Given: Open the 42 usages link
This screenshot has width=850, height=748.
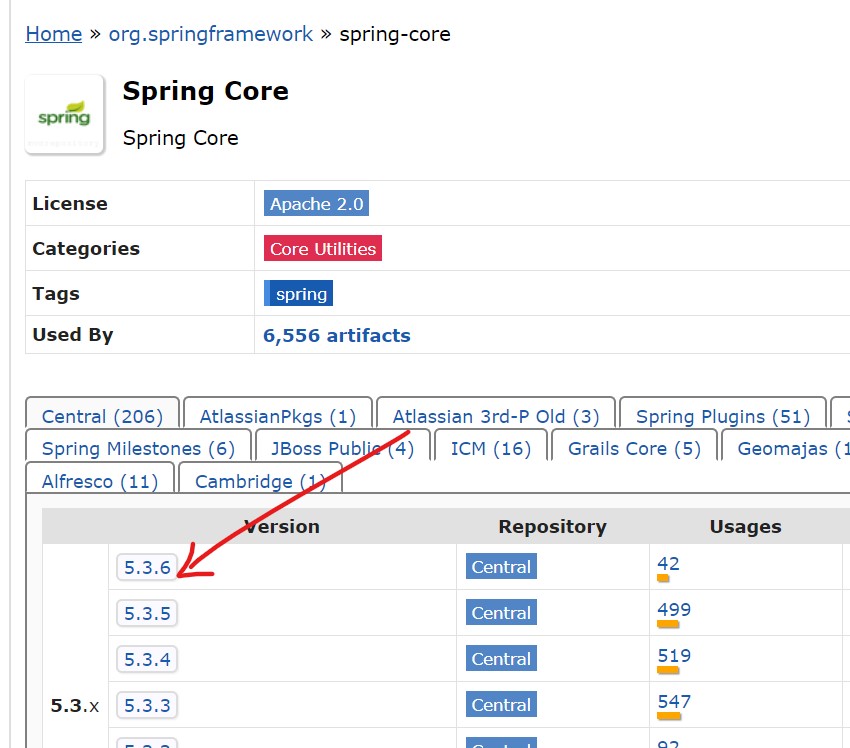Looking at the screenshot, I should [668, 564].
